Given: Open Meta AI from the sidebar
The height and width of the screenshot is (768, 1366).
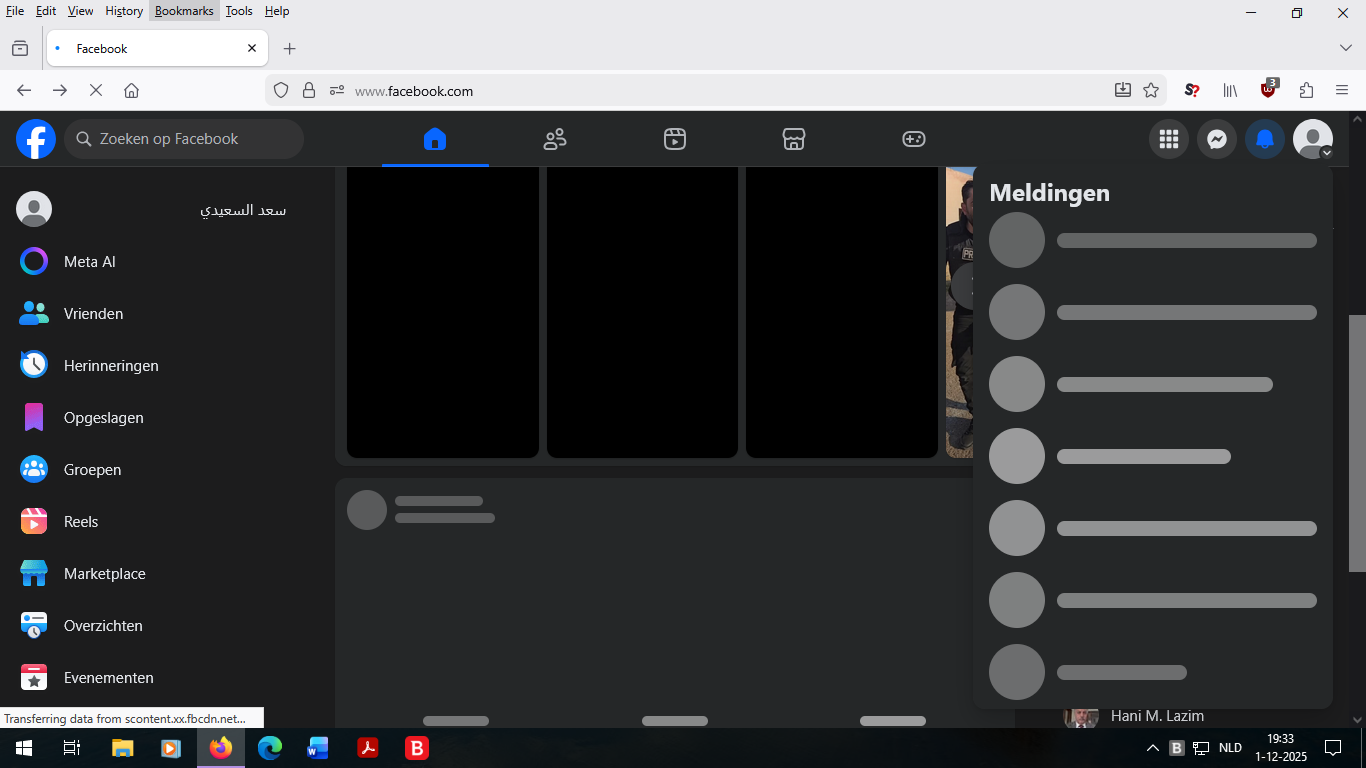Looking at the screenshot, I should coord(89,262).
